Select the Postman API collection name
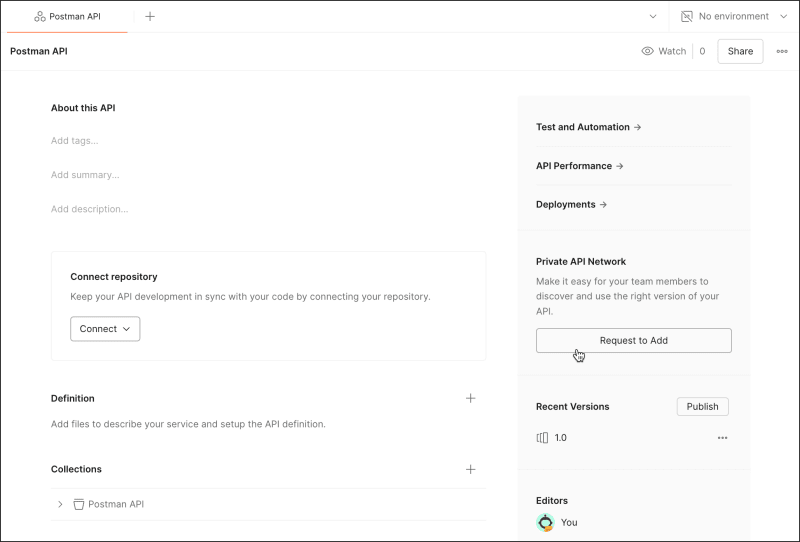The image size is (800, 542). tap(116, 504)
